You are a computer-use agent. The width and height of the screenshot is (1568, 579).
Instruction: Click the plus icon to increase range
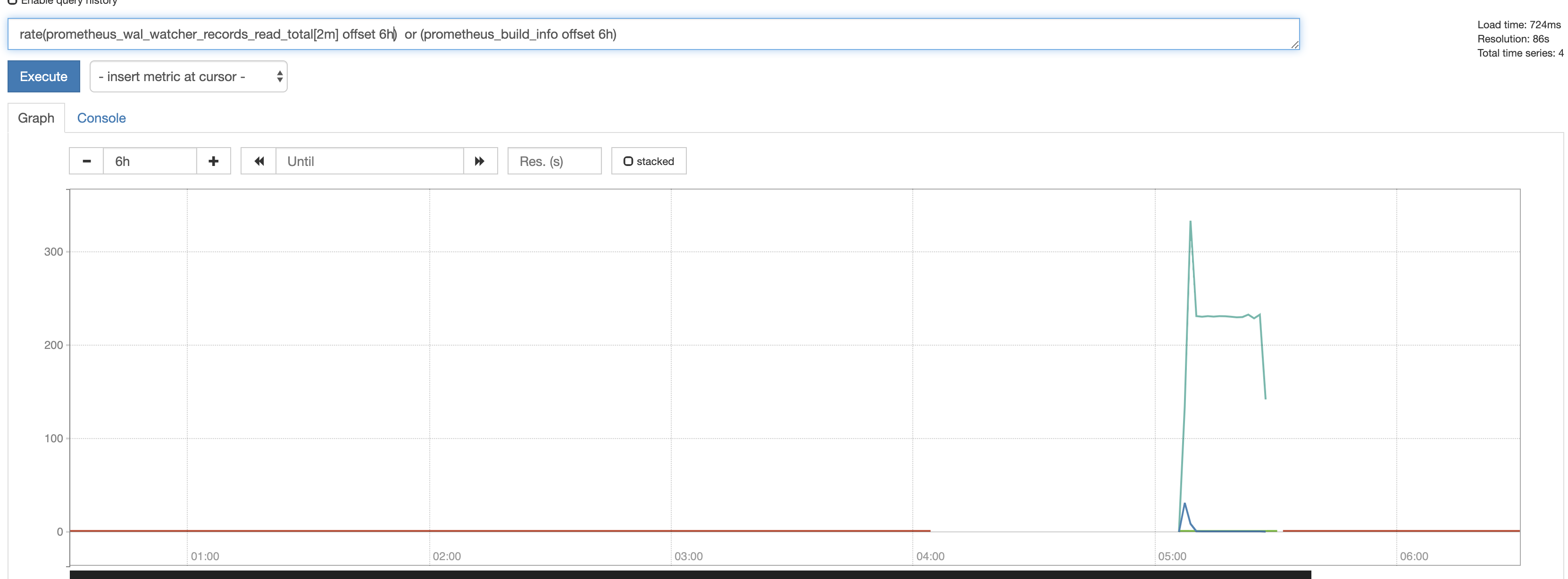pos(213,161)
